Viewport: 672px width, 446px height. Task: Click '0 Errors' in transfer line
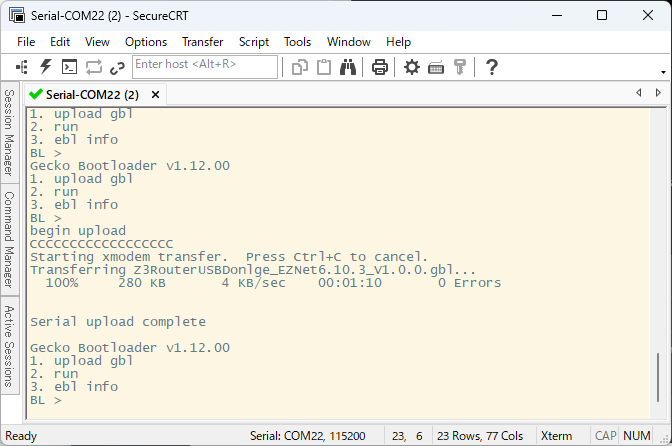(470, 283)
